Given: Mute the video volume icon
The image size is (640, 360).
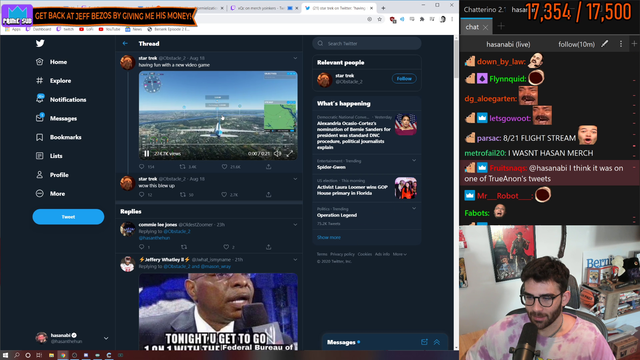Looking at the screenshot, I should (x=278, y=153).
